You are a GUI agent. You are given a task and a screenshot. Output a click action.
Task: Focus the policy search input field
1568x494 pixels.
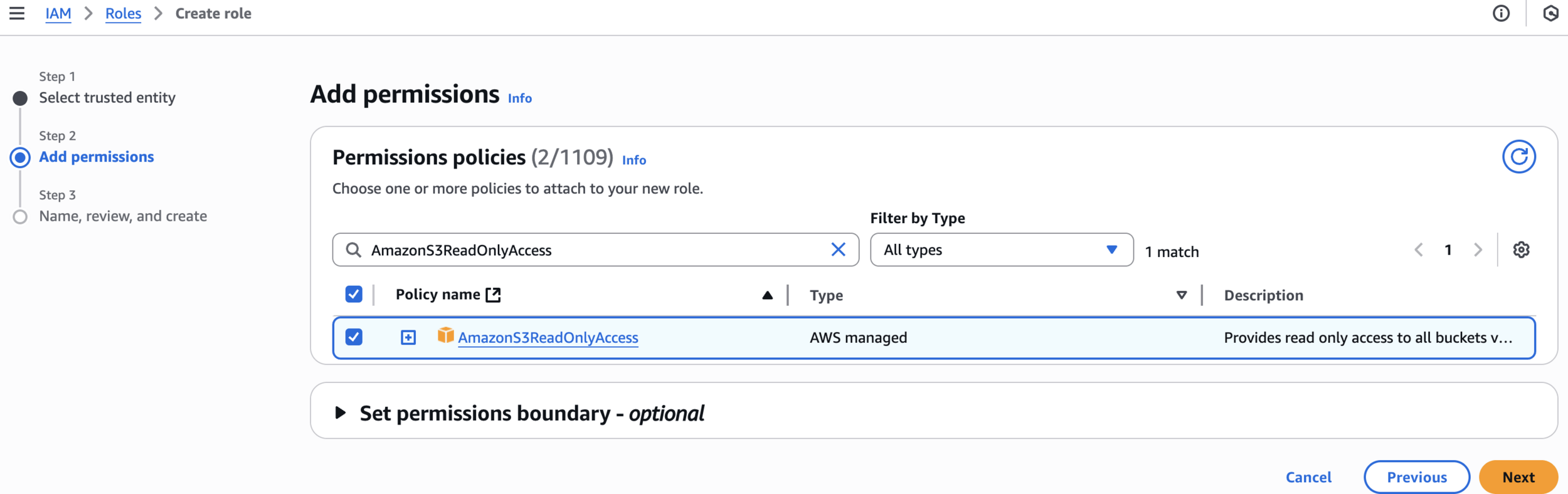[x=596, y=250]
